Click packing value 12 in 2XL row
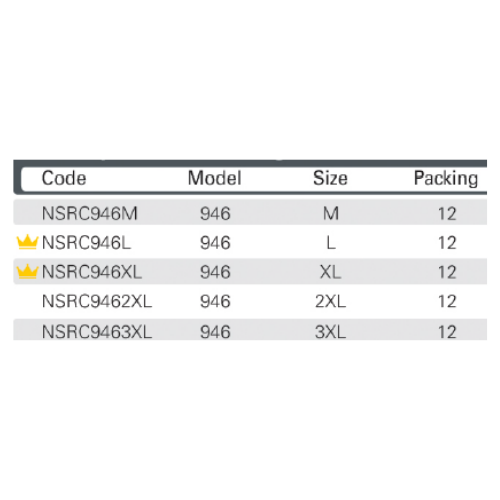Screen dimensions: 500x500 tap(447, 301)
